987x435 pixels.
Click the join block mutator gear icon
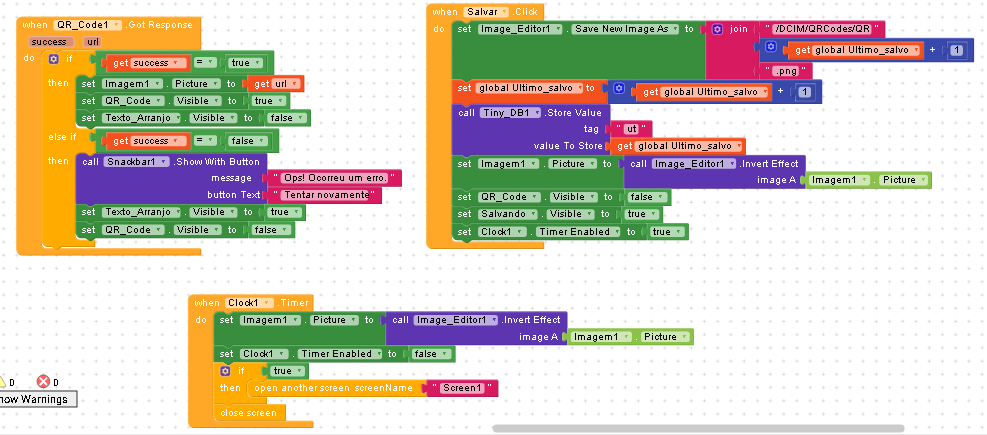pos(718,29)
